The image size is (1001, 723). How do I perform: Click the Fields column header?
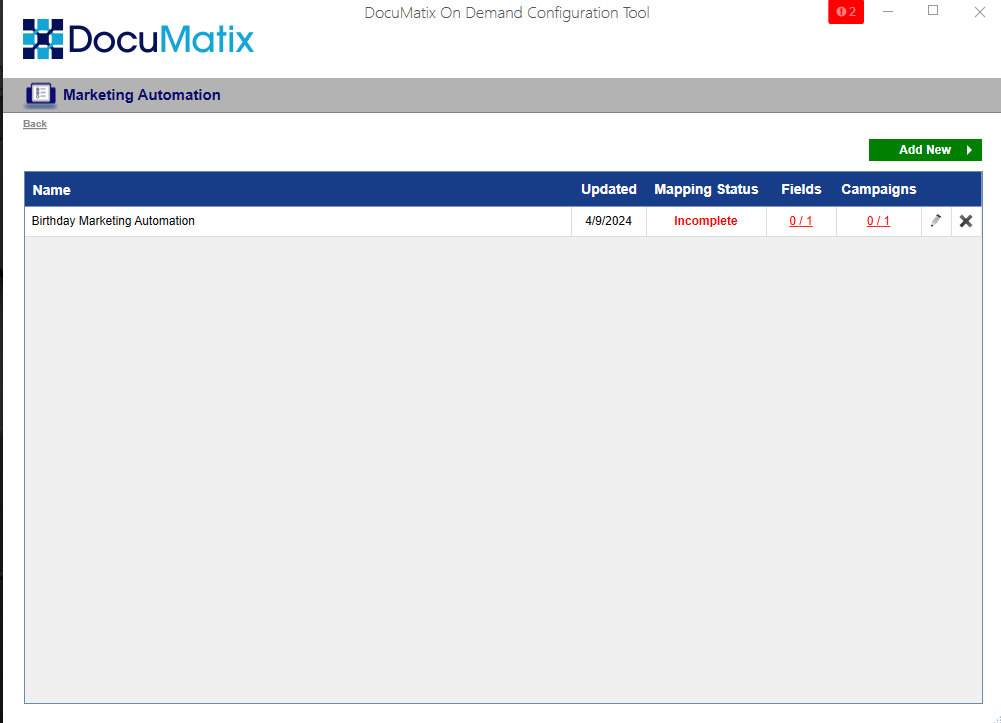(801, 190)
